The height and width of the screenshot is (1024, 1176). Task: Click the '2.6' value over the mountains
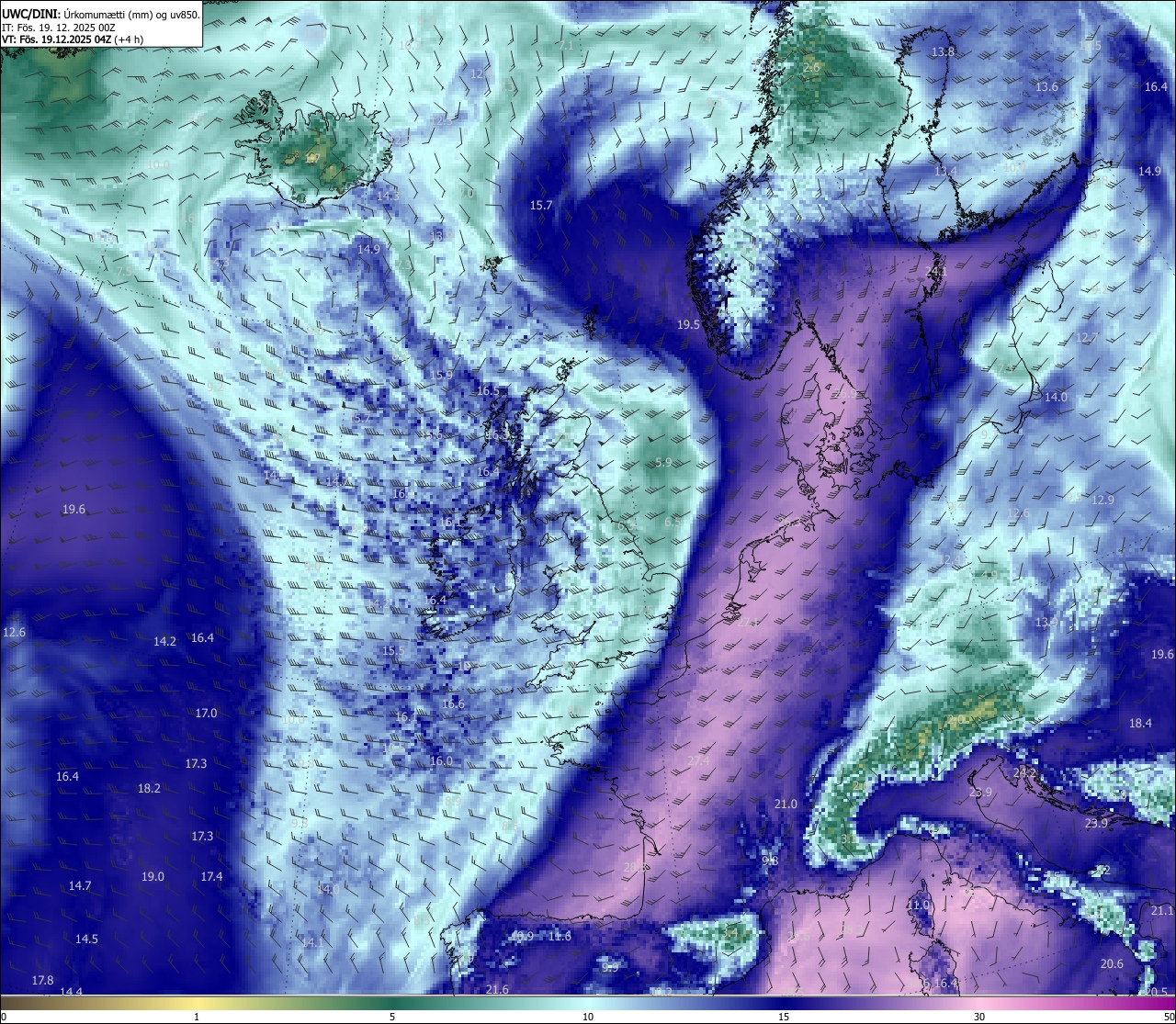811,68
